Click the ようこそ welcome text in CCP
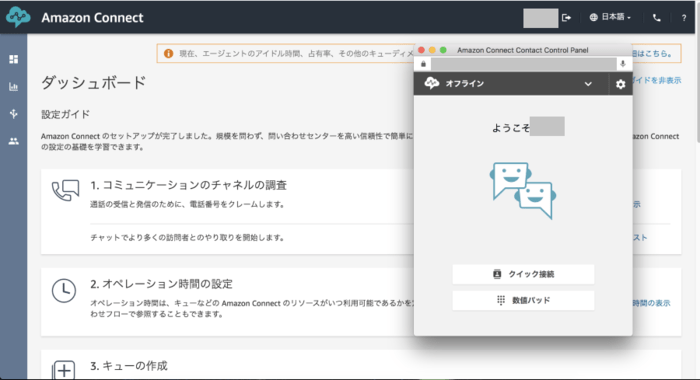This screenshot has width=700, height=380. [x=510, y=128]
